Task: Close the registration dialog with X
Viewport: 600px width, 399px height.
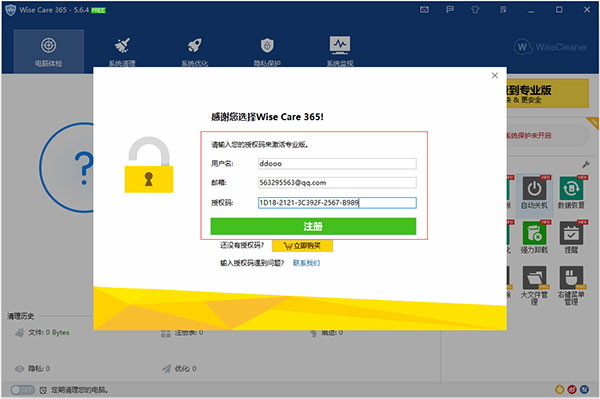Action: click(495, 75)
